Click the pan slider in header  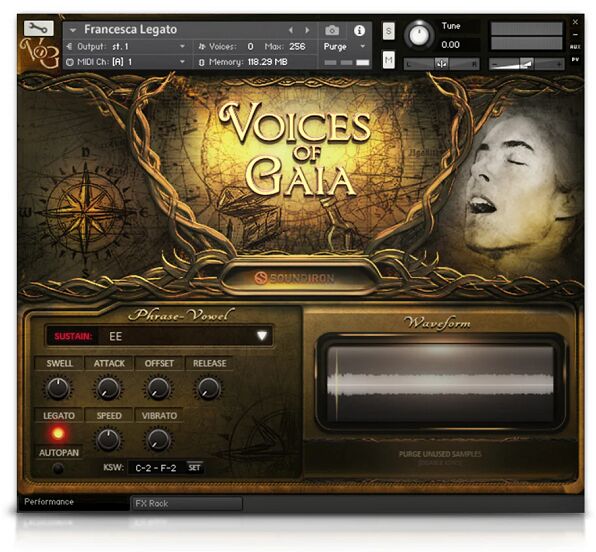(441, 64)
